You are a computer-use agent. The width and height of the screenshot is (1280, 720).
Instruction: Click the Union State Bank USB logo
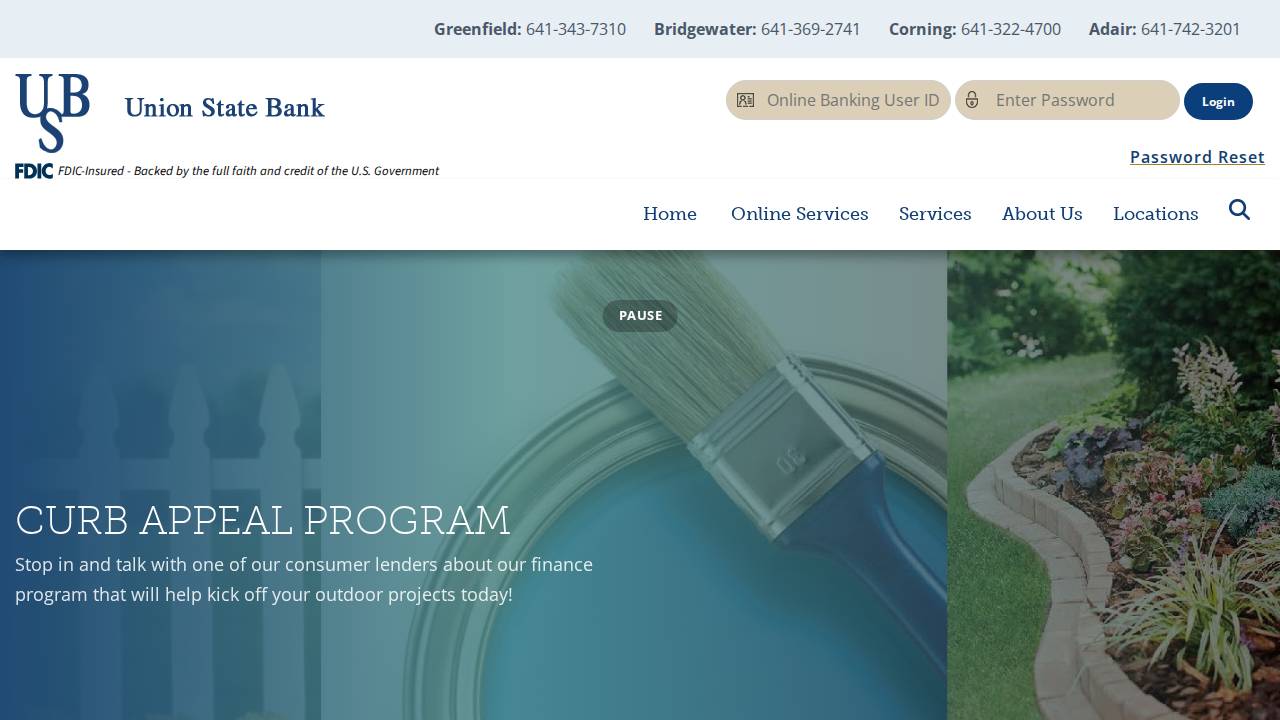(52, 110)
